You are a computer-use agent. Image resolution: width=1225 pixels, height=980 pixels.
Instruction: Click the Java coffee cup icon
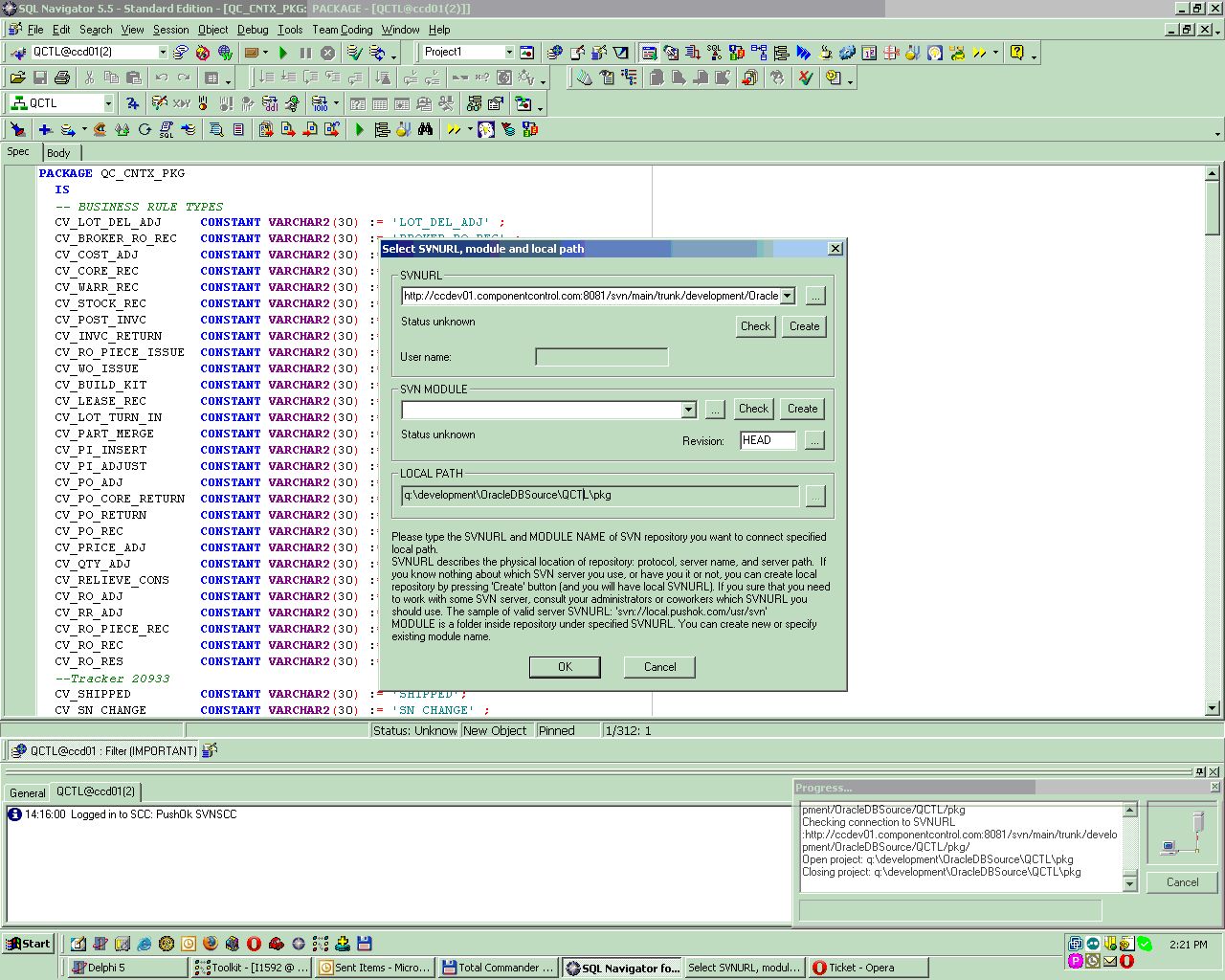click(825, 53)
